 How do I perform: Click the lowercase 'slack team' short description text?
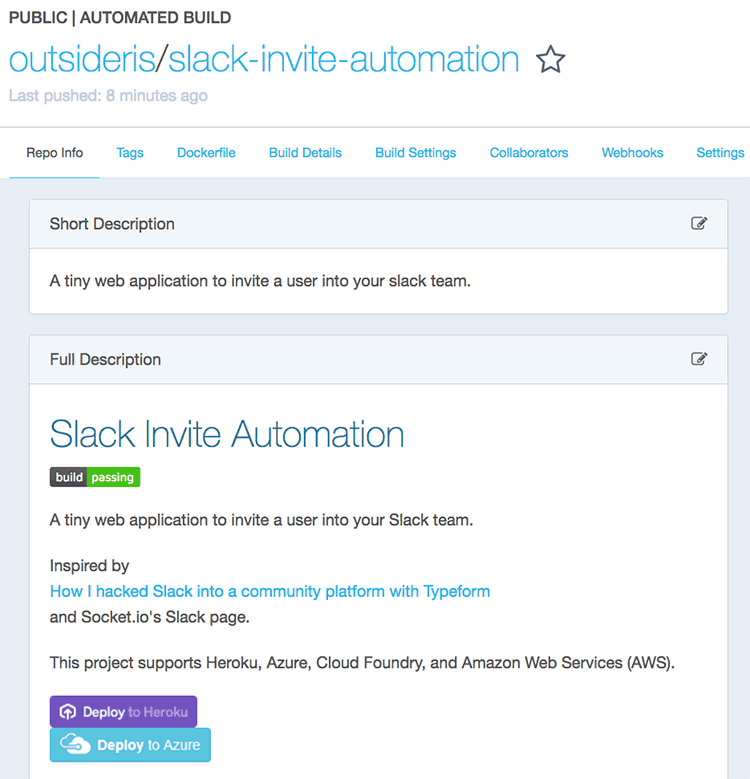tap(260, 281)
